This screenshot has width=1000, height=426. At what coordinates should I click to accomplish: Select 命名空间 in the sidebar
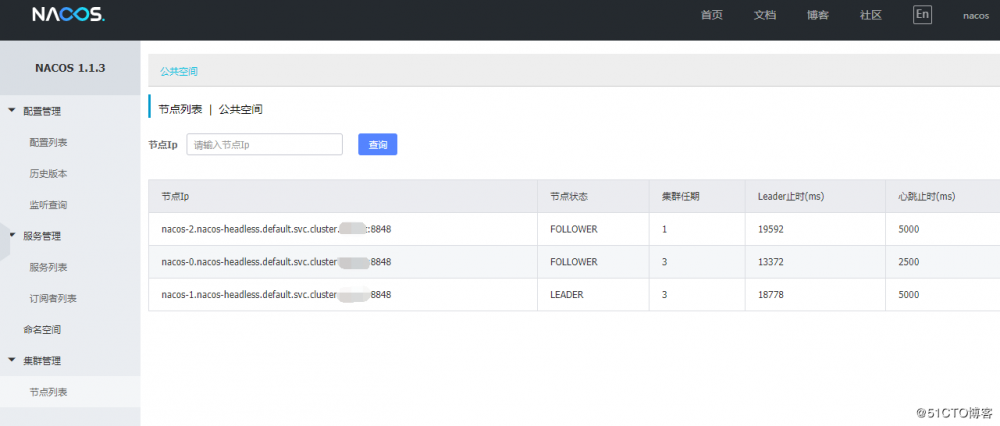[x=42, y=329]
